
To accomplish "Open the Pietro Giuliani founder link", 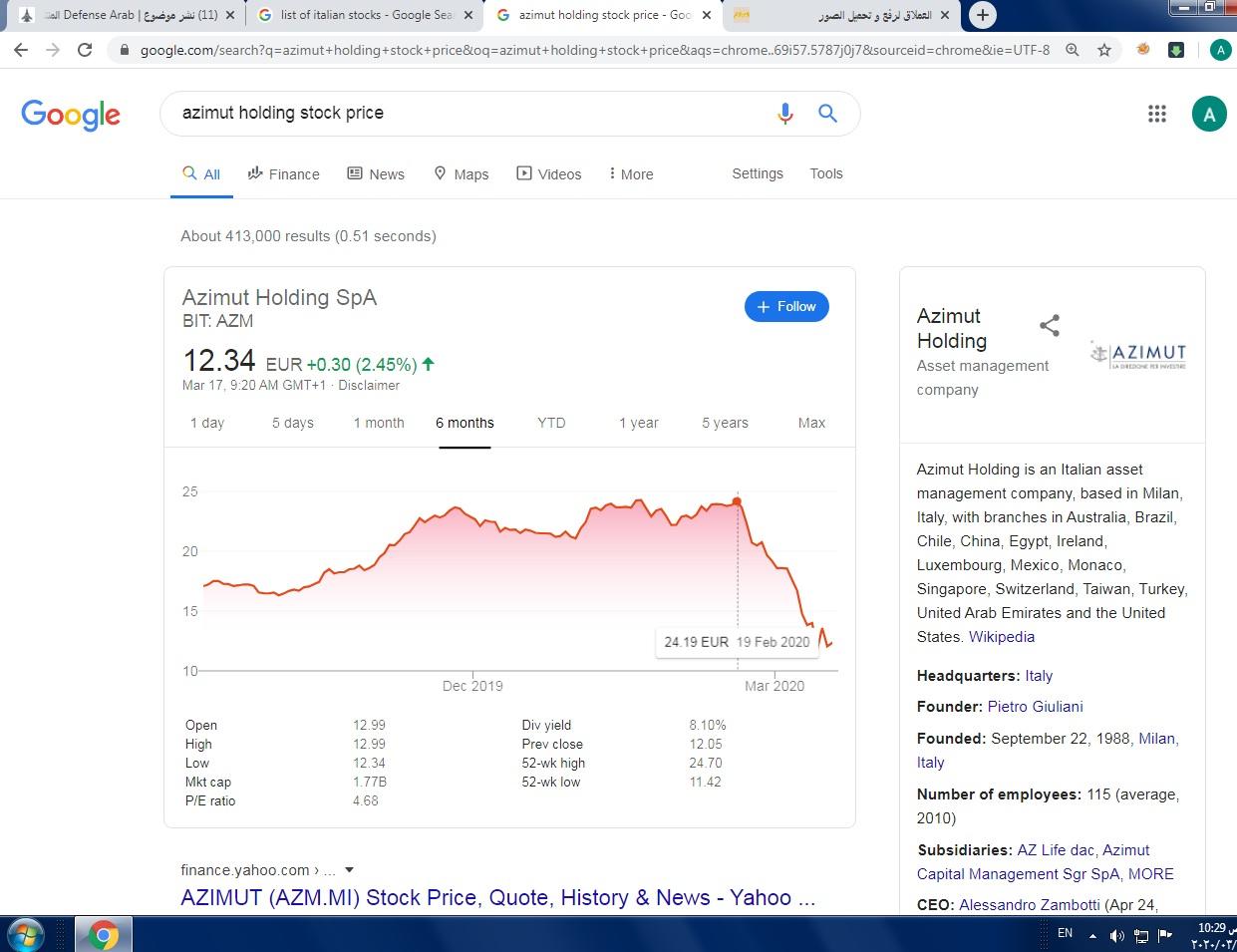I will coord(1035,707).
